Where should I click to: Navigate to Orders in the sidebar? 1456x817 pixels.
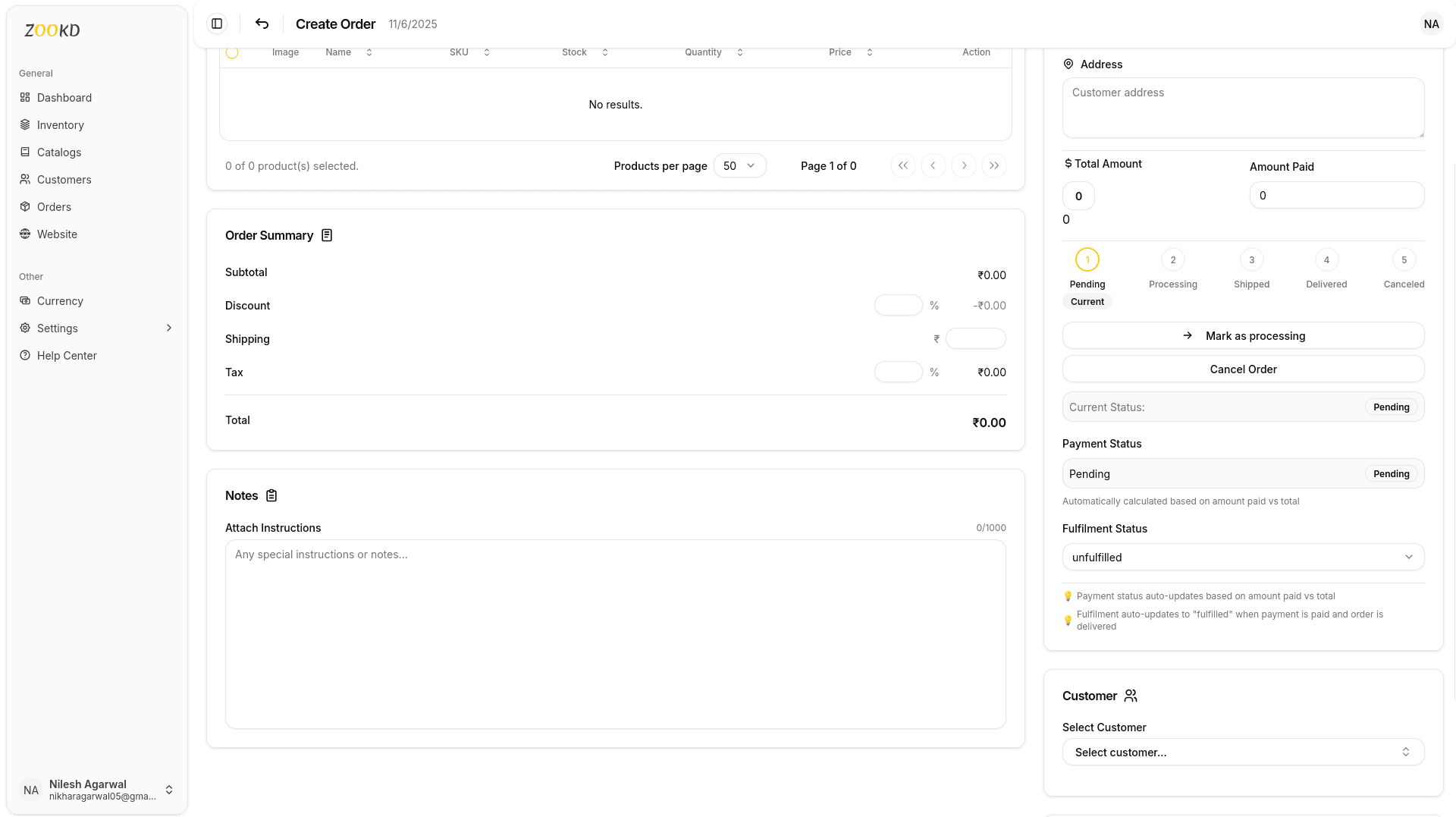pyautogui.click(x=54, y=206)
